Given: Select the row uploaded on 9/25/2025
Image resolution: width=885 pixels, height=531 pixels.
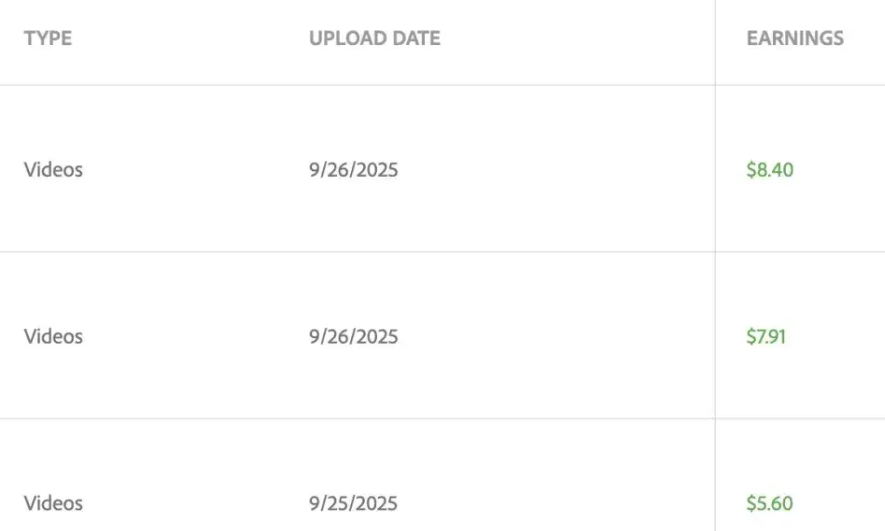Looking at the screenshot, I should point(200,503).
